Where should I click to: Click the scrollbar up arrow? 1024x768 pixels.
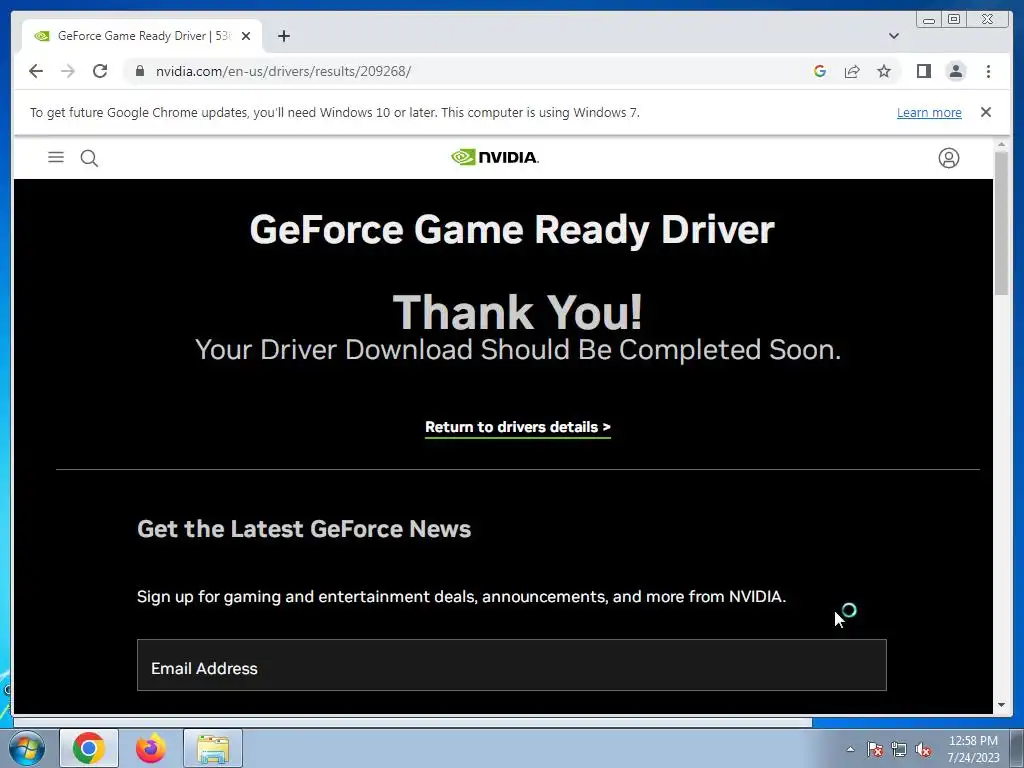1001,144
